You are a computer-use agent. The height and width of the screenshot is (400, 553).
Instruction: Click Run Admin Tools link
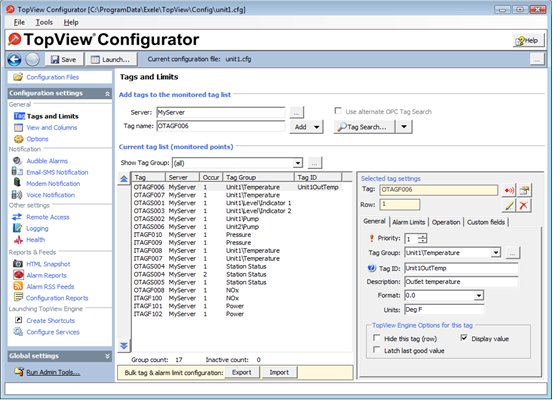[53, 372]
